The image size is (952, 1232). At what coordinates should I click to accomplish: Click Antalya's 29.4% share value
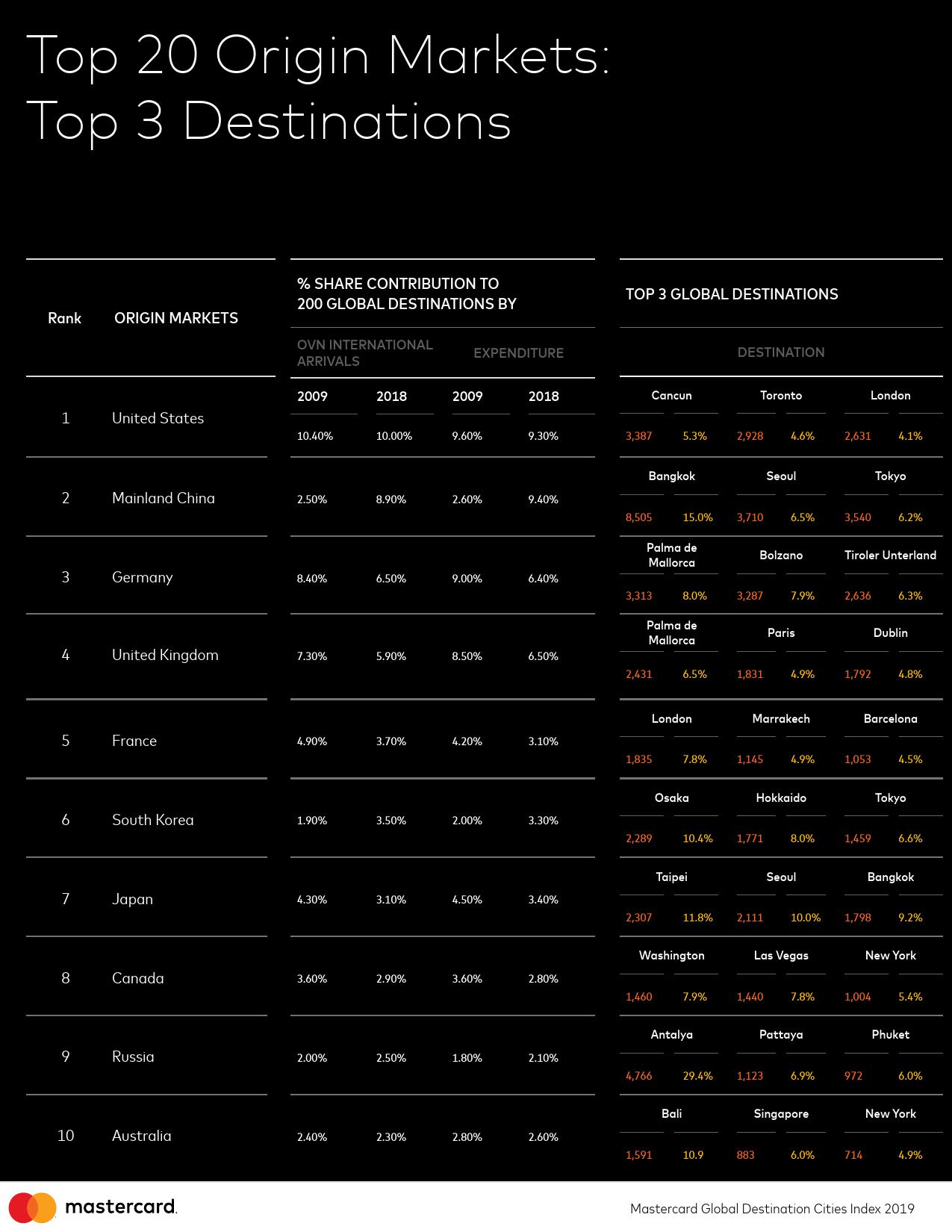point(697,1076)
